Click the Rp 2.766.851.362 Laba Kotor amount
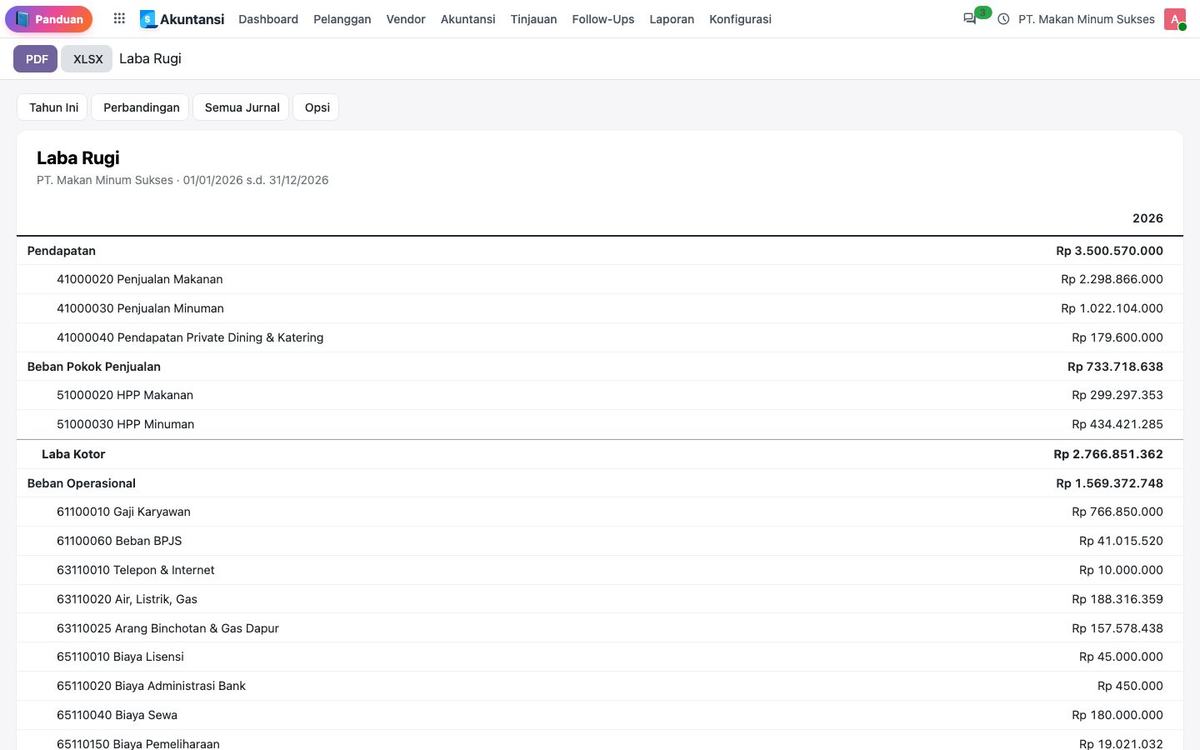Viewport: 1200px width, 750px height. pyautogui.click(x=1108, y=454)
